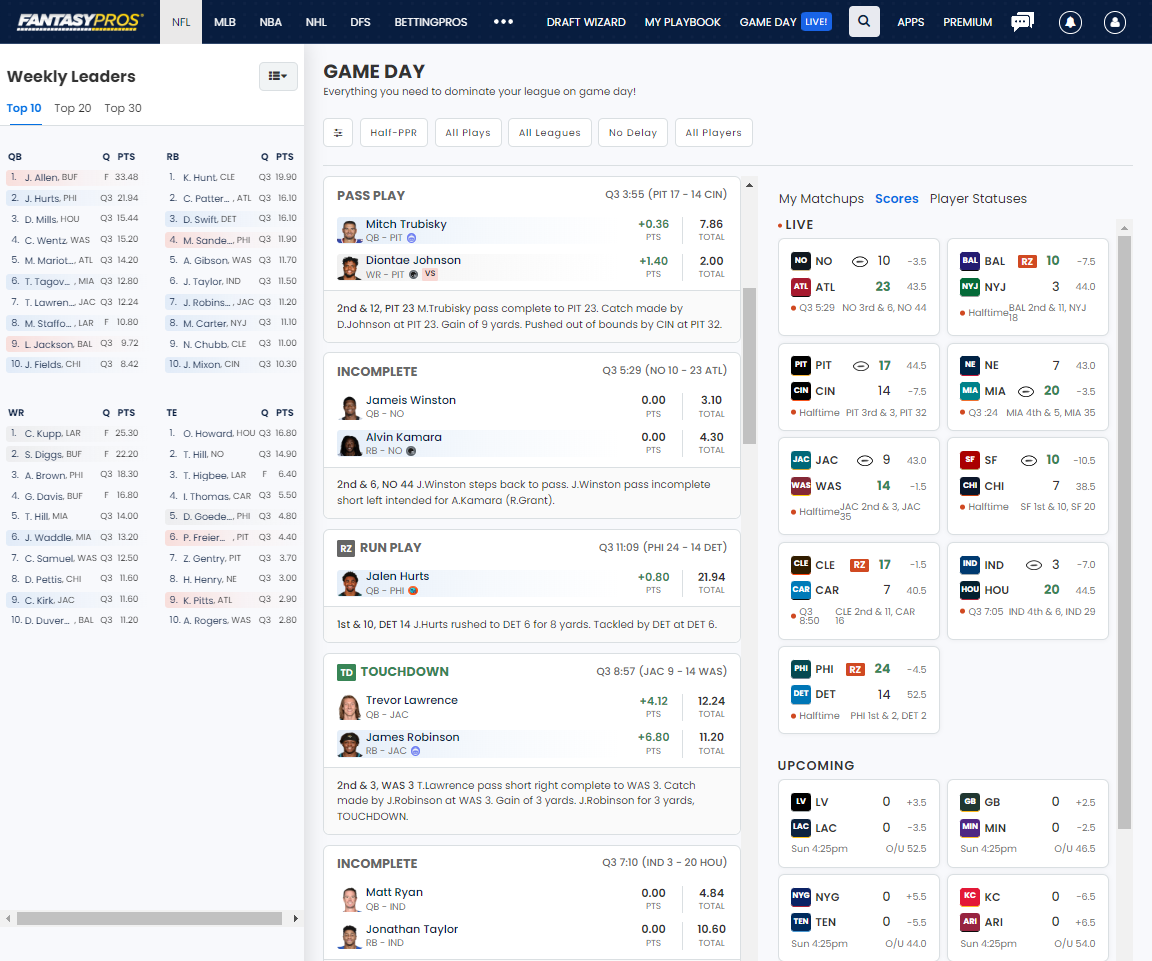Switch to Top 30 leaders tab
This screenshot has height=961, width=1152.
[x=123, y=108]
